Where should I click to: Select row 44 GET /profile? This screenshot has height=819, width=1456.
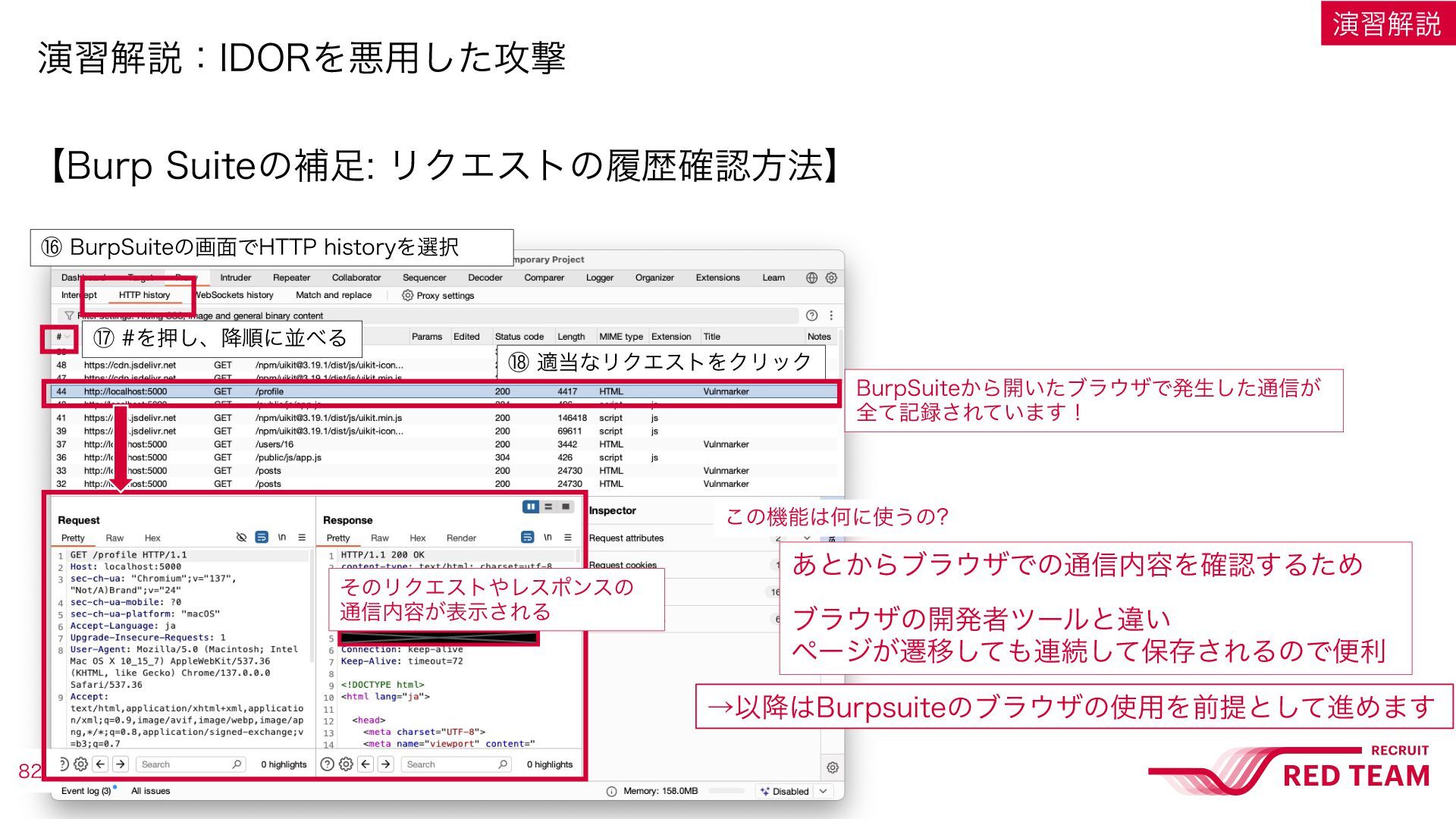pyautogui.click(x=445, y=392)
